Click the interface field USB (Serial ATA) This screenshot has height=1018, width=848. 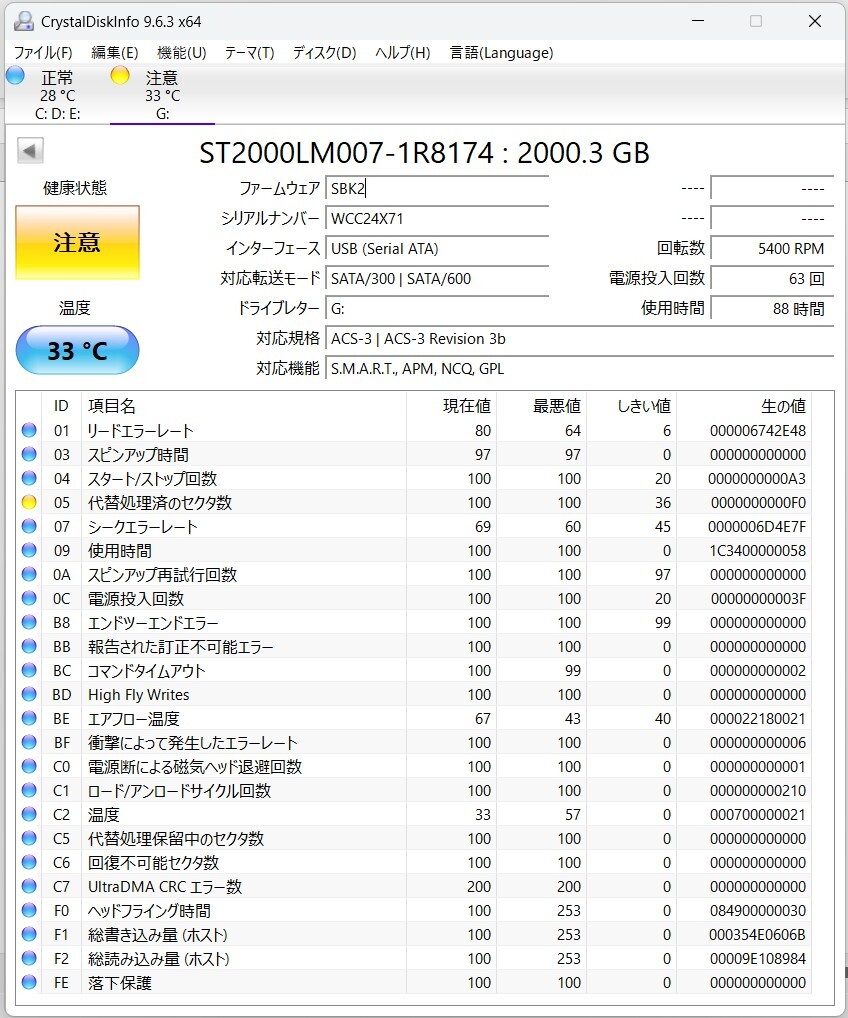pyautogui.click(x=437, y=249)
